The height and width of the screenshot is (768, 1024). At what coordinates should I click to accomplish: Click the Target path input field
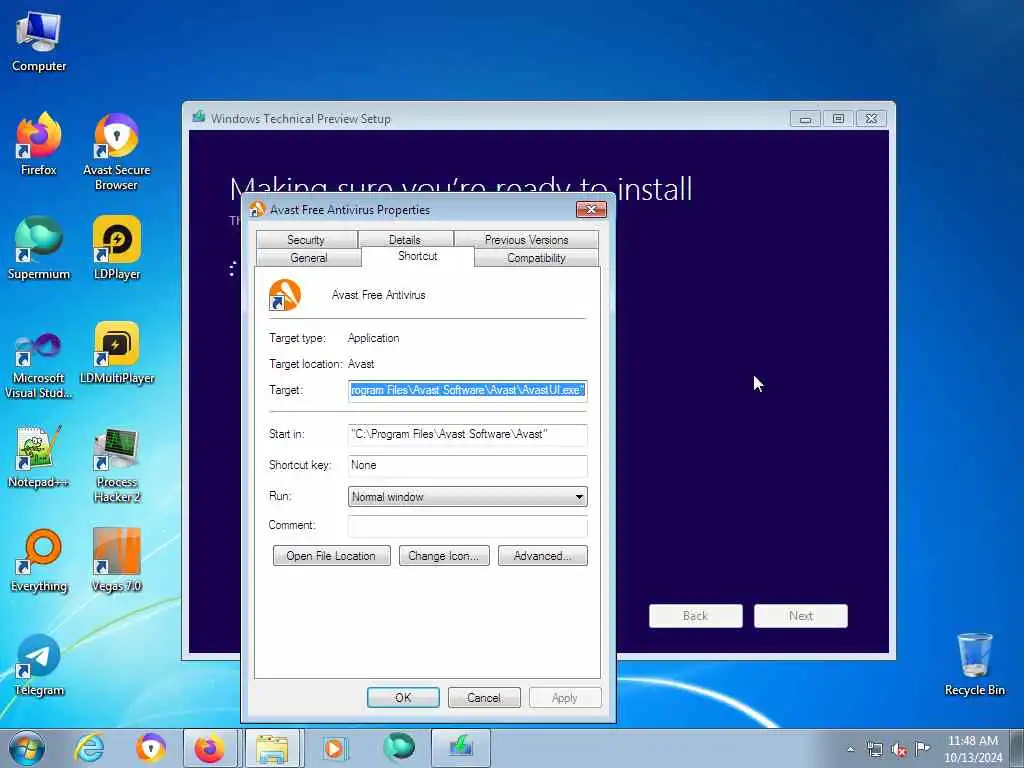point(468,390)
